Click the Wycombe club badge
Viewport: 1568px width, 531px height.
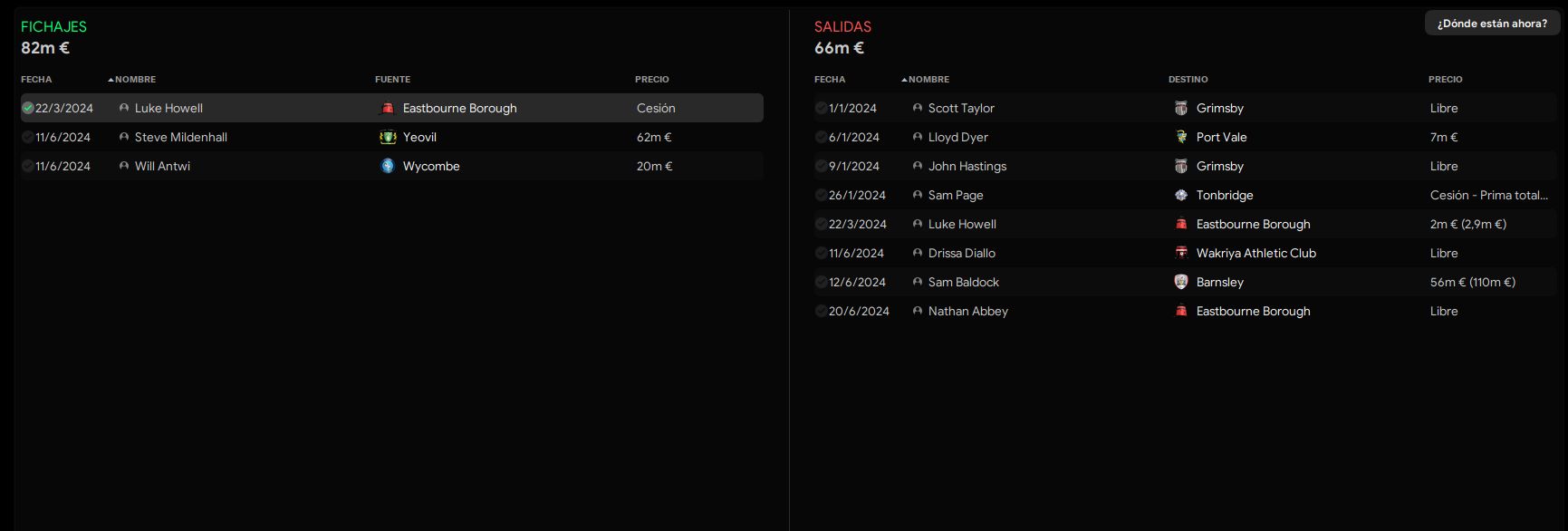coord(388,166)
